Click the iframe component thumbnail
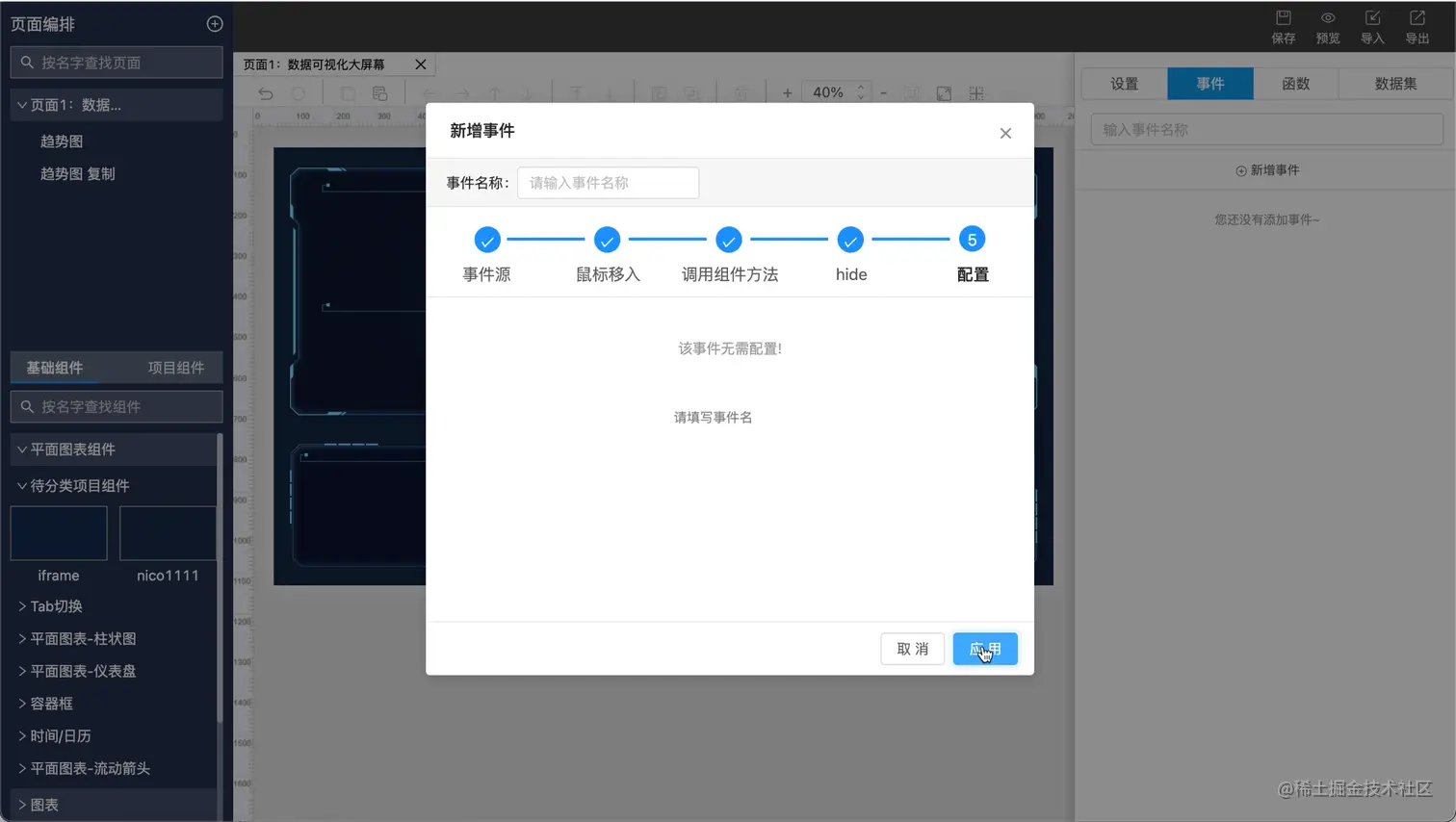The height and width of the screenshot is (822, 1456). [x=59, y=533]
